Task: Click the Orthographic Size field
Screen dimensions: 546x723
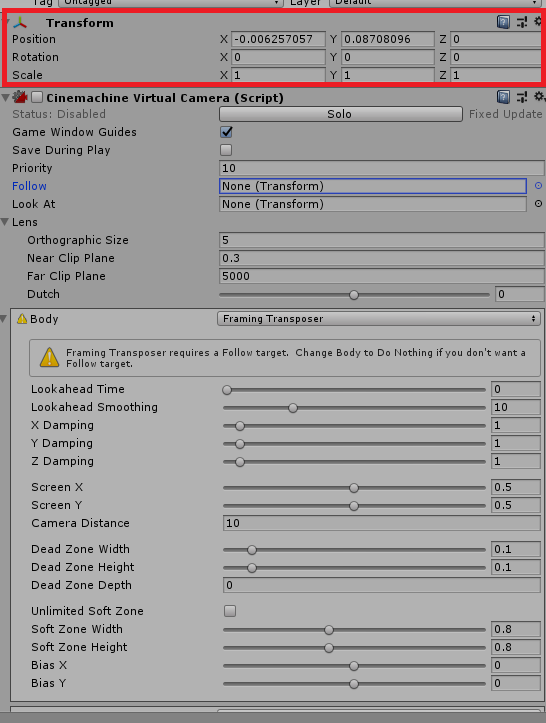Action: [x=382, y=240]
